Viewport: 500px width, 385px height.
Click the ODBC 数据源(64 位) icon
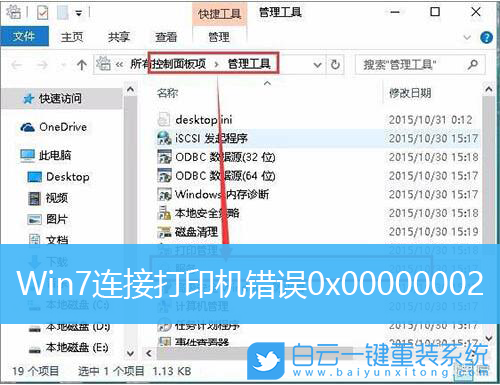[164, 175]
